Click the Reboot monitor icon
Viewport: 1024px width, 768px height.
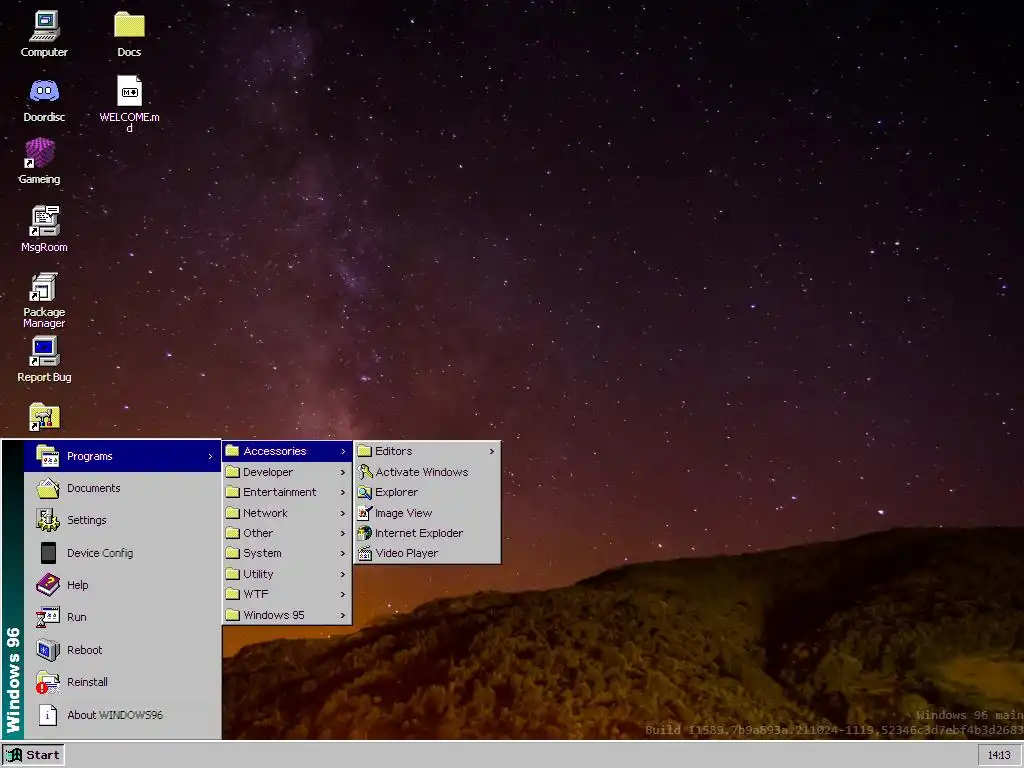point(48,650)
